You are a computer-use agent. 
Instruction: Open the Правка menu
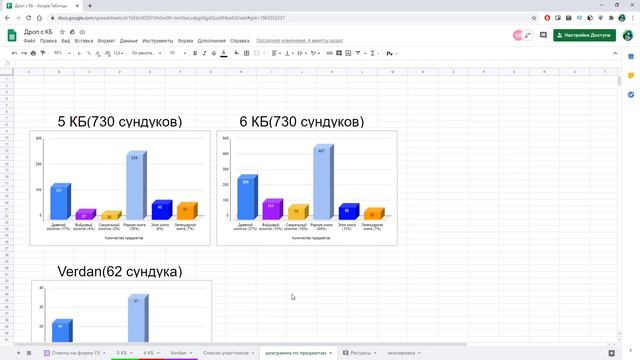tap(48, 41)
